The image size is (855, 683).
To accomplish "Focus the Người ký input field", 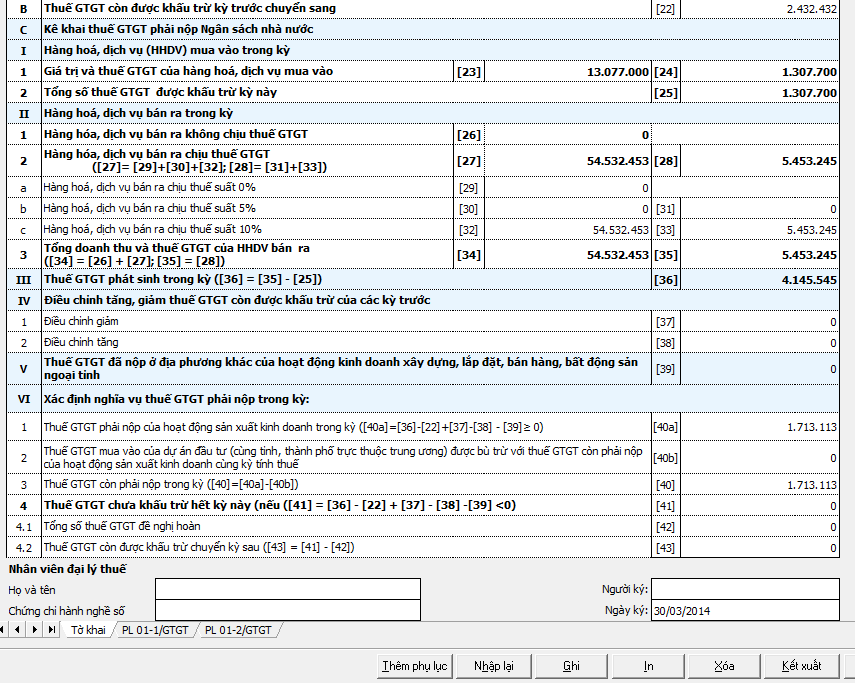I will (x=745, y=589).
